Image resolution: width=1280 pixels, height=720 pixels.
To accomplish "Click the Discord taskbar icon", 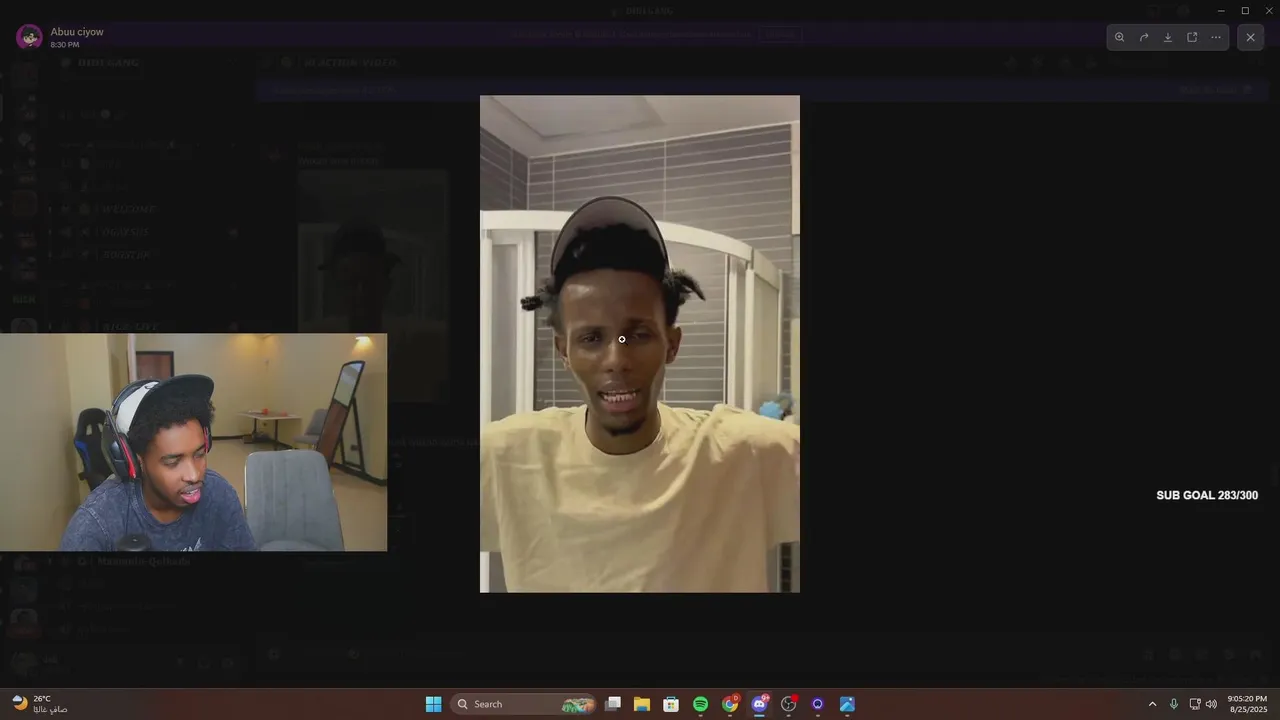I will coord(759,704).
